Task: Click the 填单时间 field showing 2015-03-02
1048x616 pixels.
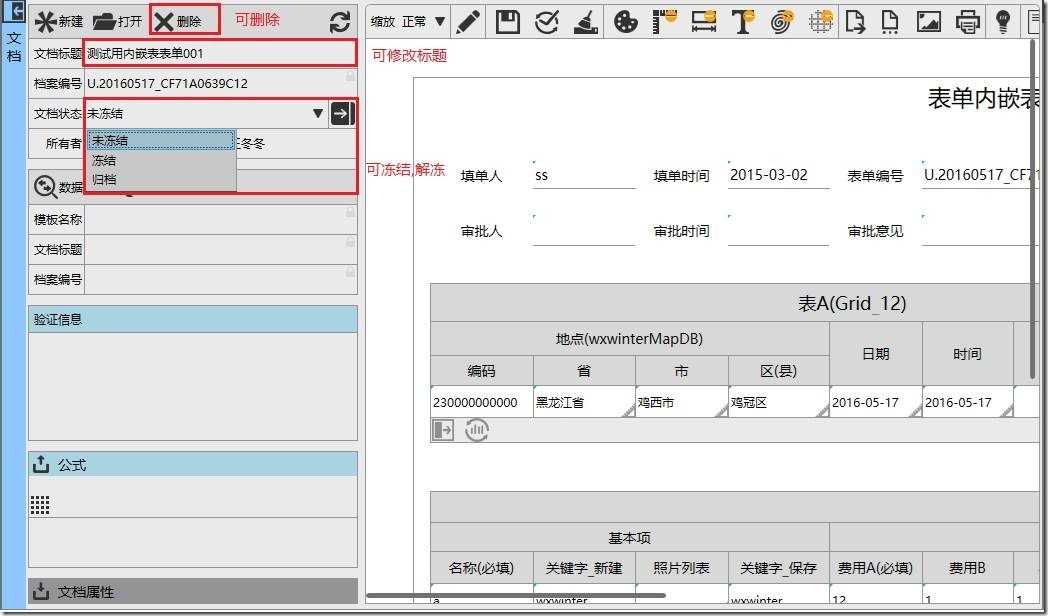Action: (779, 176)
